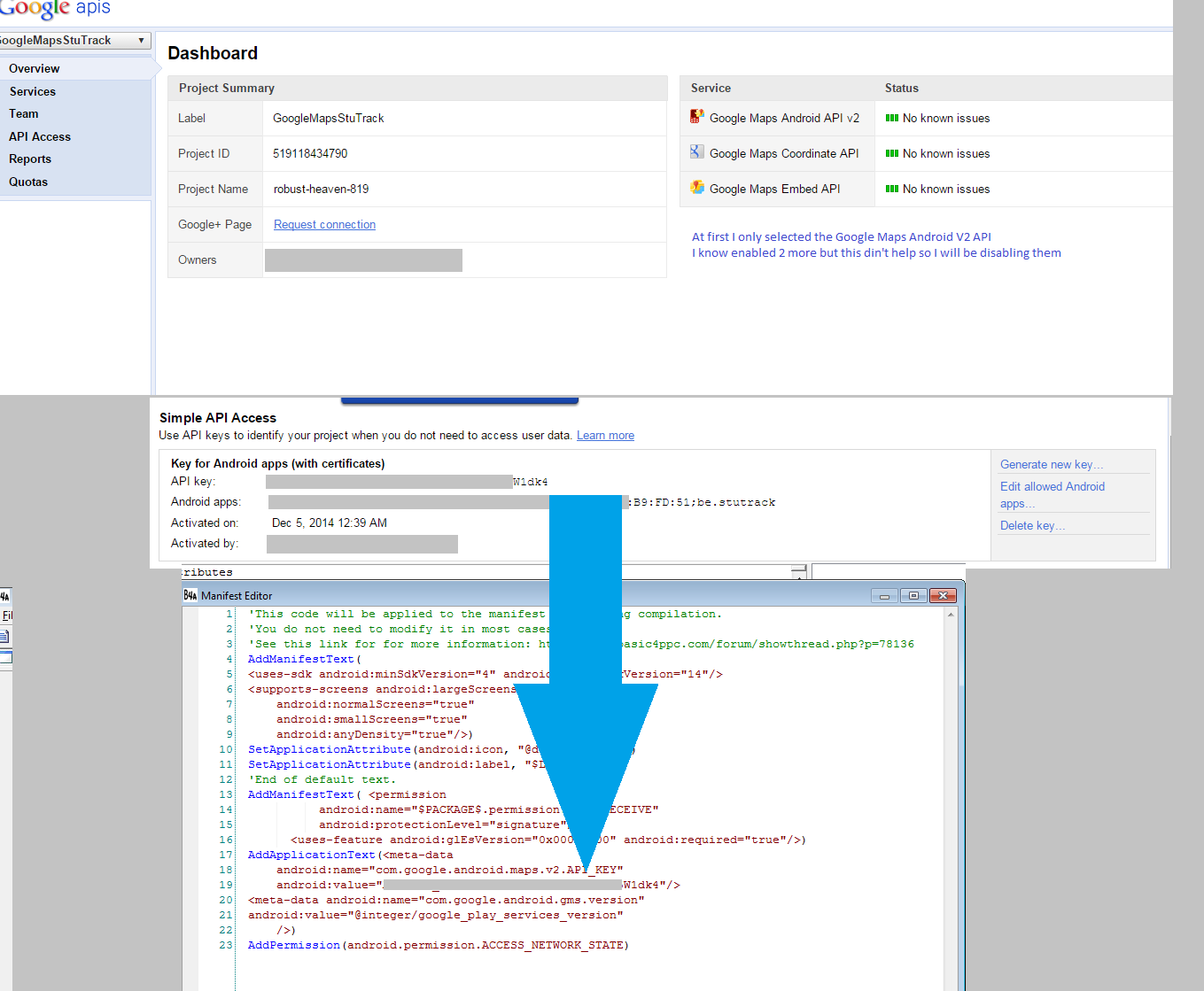Click the Key for Android apps heading
The width and height of the screenshot is (1204, 991).
277,463
